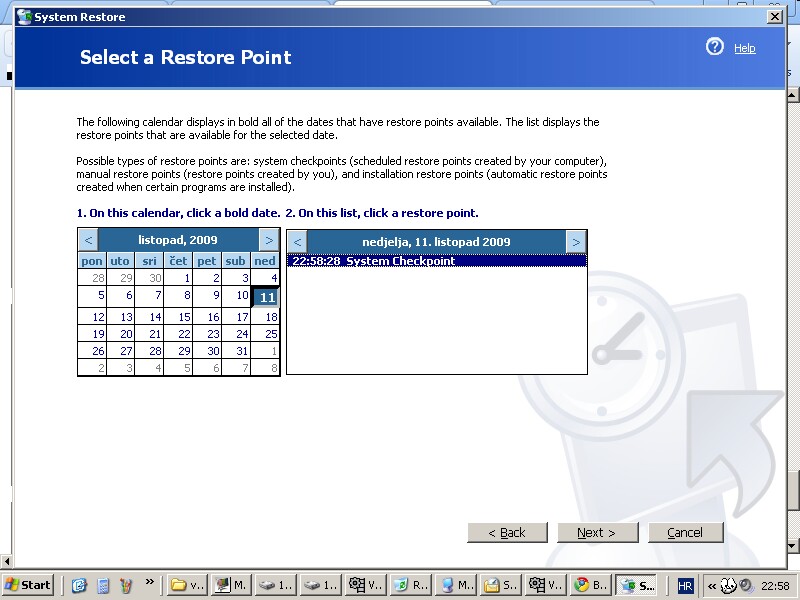Image resolution: width=800 pixels, height=600 pixels.
Task: Switch to the envelope-icon 'S..' taskbar button
Action: [x=501, y=585]
